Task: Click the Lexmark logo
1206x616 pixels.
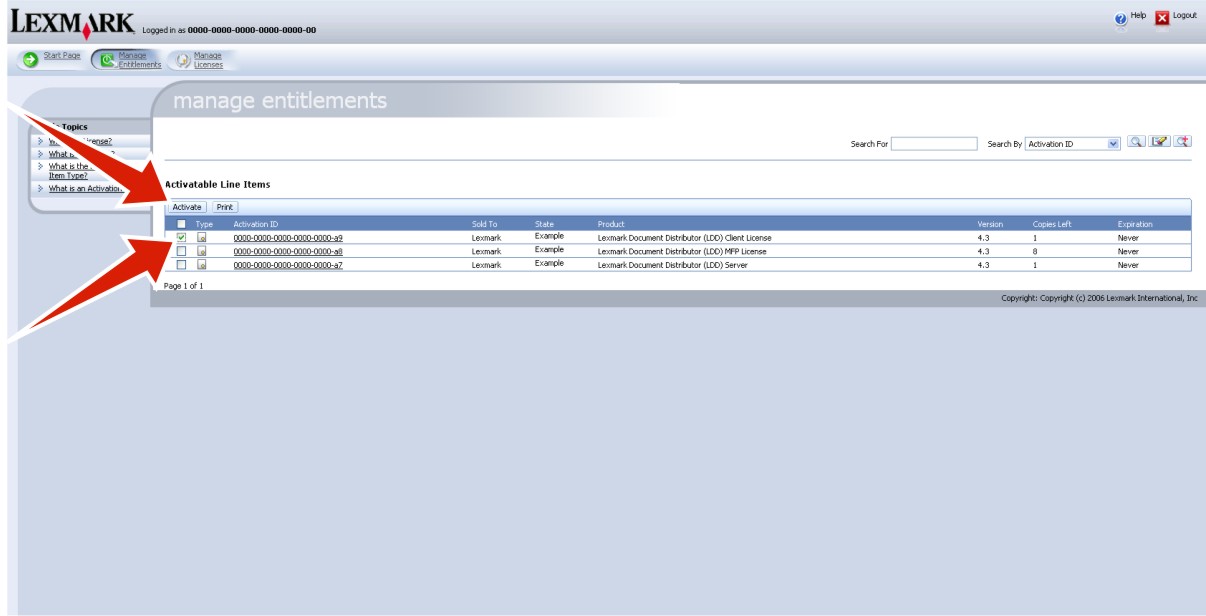Action: coord(72,23)
